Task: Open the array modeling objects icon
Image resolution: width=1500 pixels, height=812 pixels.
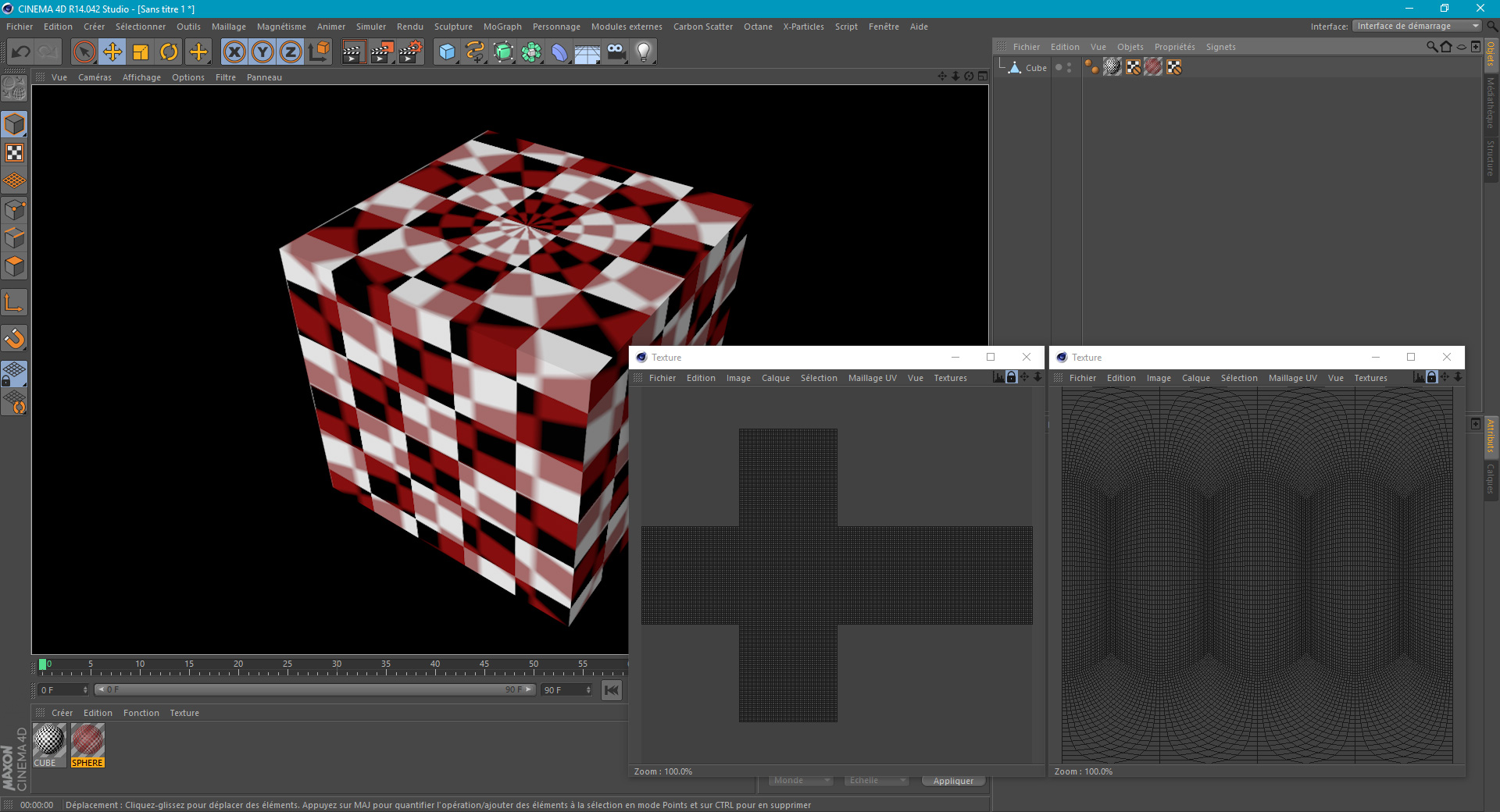Action: tap(531, 52)
